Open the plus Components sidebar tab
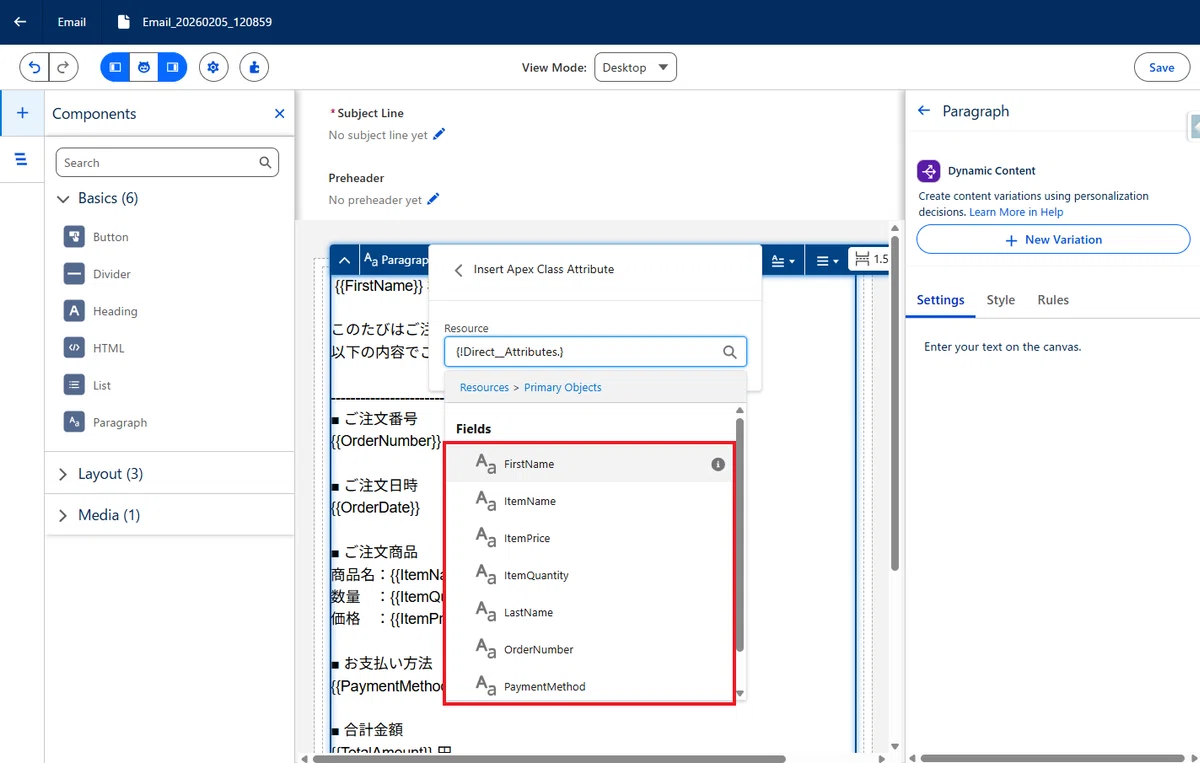 tap(22, 113)
